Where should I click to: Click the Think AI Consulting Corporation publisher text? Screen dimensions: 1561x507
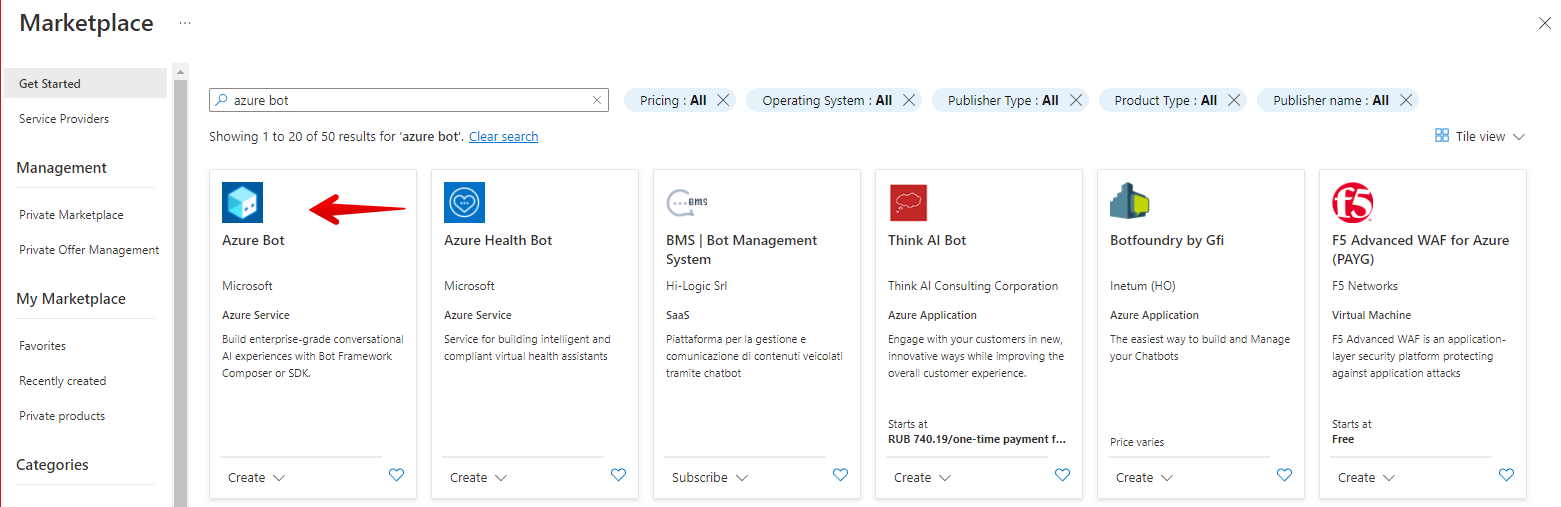973,285
